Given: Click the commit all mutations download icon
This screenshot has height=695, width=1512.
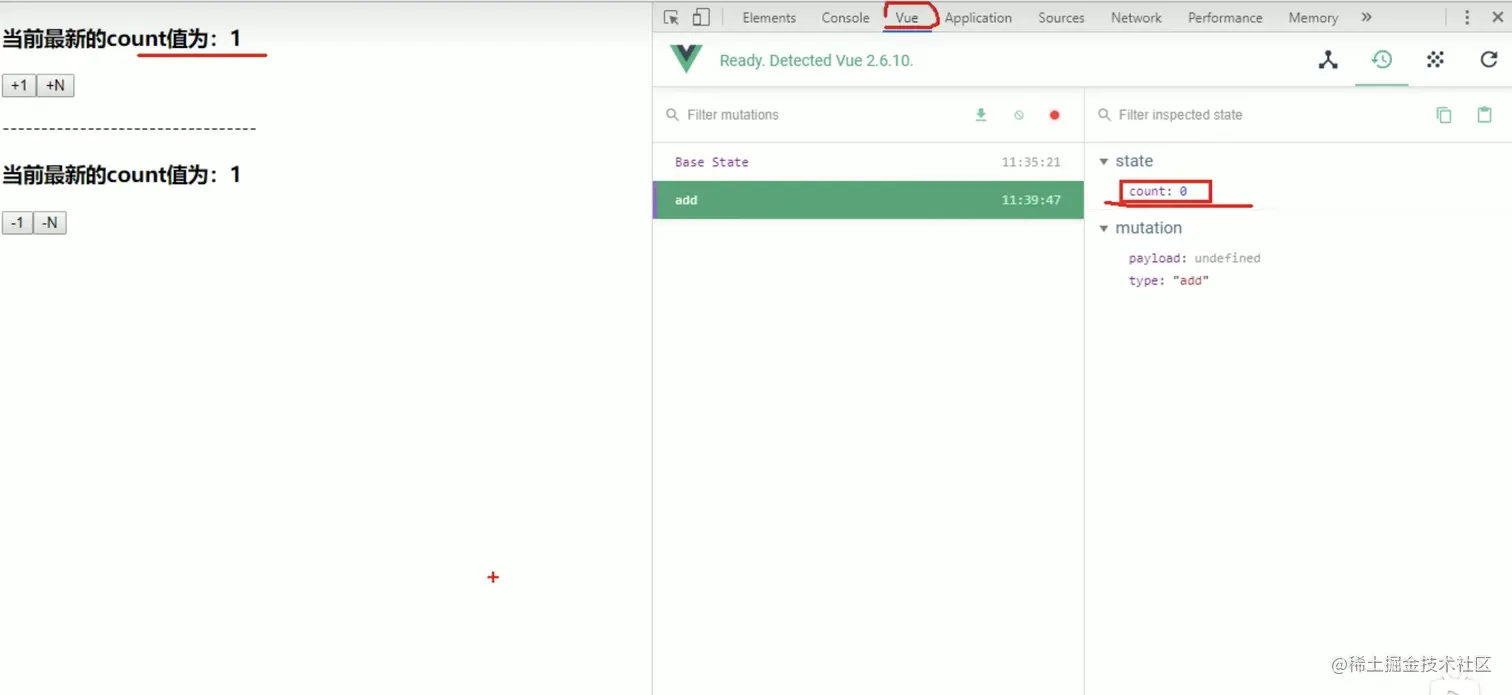Looking at the screenshot, I should (x=981, y=115).
